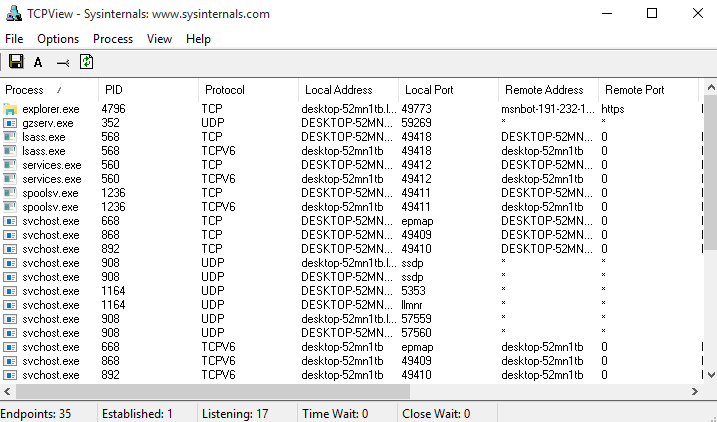Click the horizontal scrollbar thumb
This screenshot has width=717, height=422.
pyautogui.click(x=213, y=391)
